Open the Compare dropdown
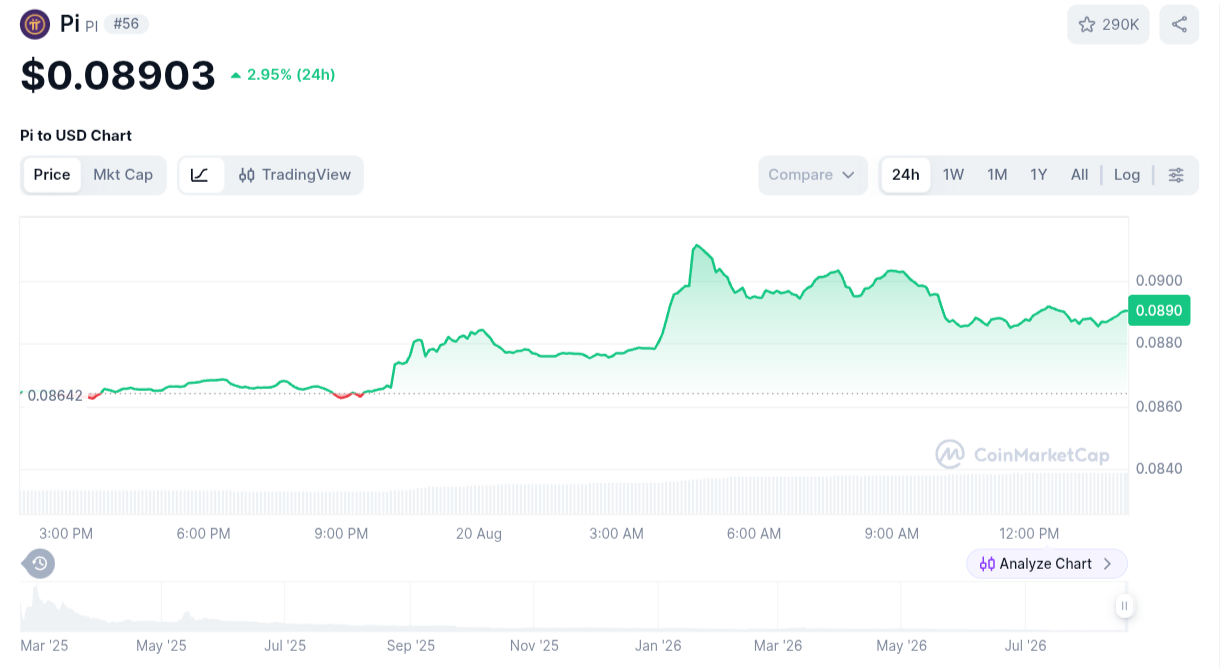Screen dimensions: 1220x668 [812, 175]
